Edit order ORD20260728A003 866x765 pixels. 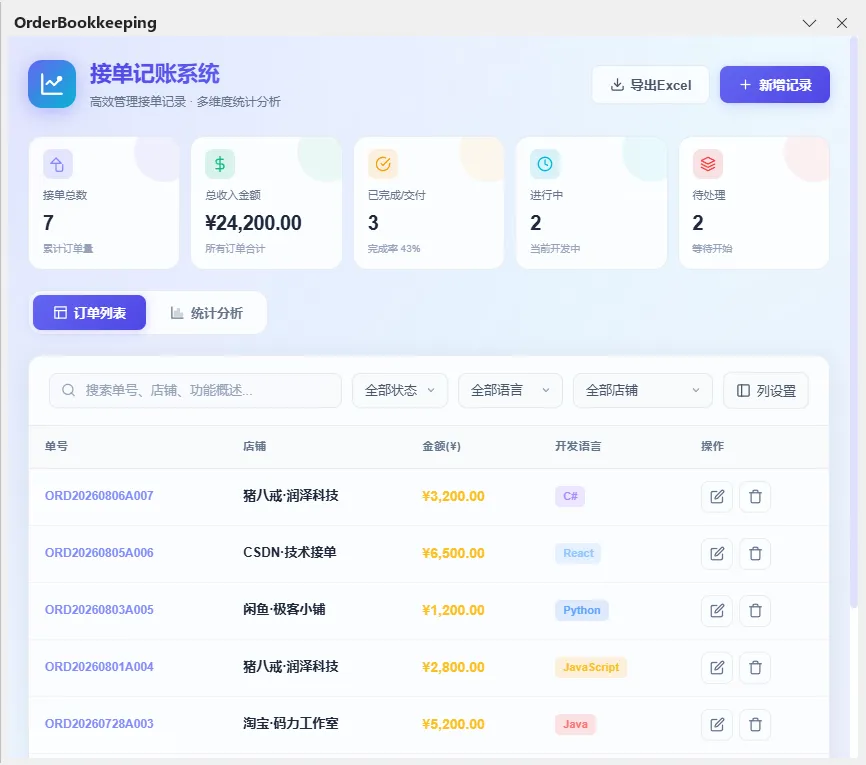coord(717,725)
